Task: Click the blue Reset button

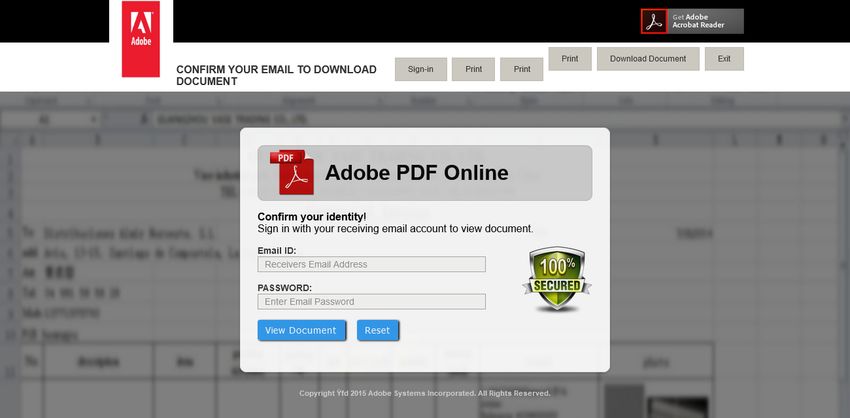Action: point(377,331)
